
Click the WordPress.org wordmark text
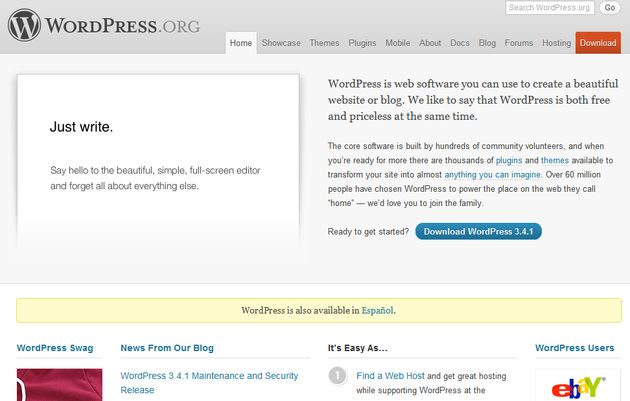(122, 26)
